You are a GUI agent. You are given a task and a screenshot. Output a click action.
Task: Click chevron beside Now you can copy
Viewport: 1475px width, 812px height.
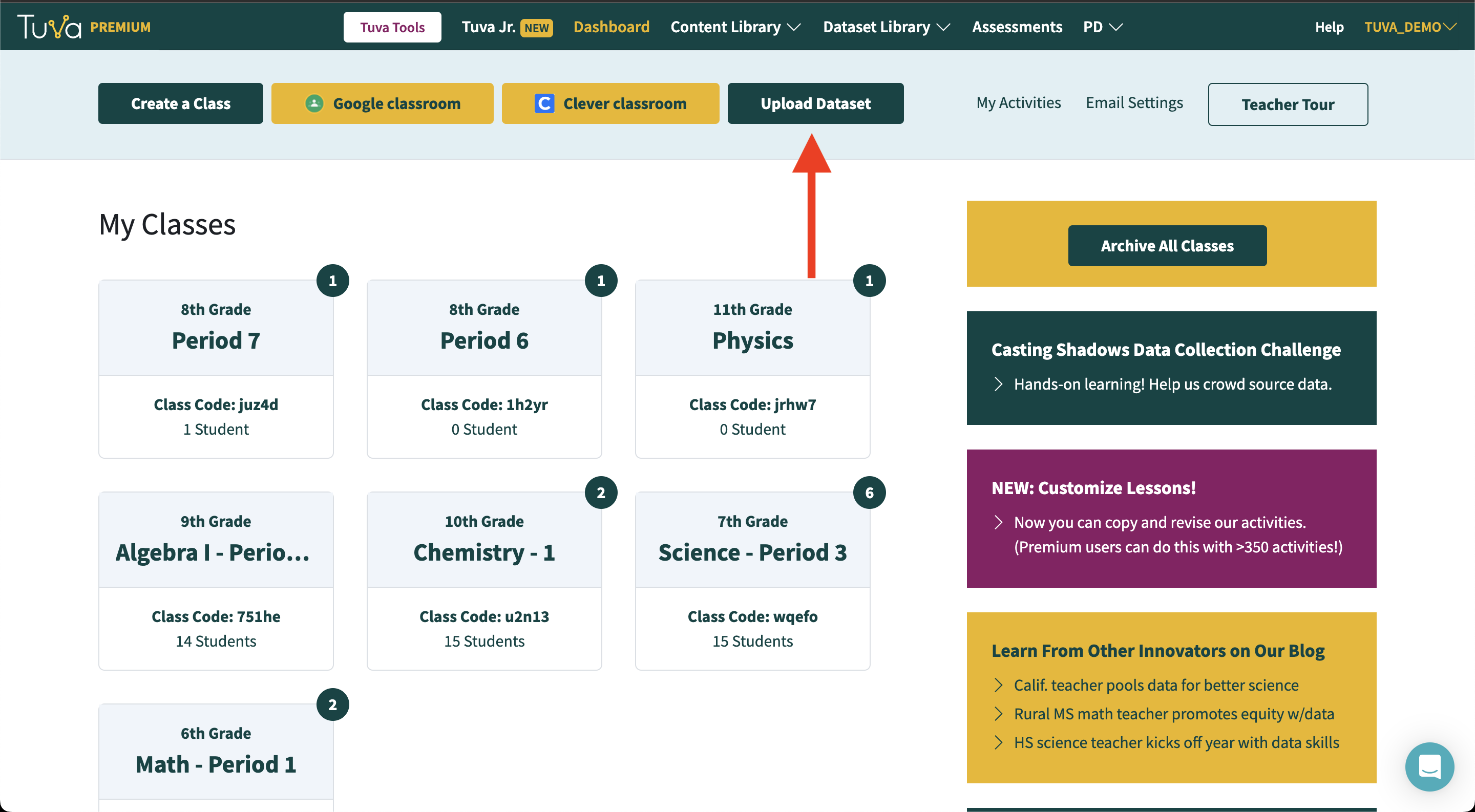pyautogui.click(x=999, y=522)
